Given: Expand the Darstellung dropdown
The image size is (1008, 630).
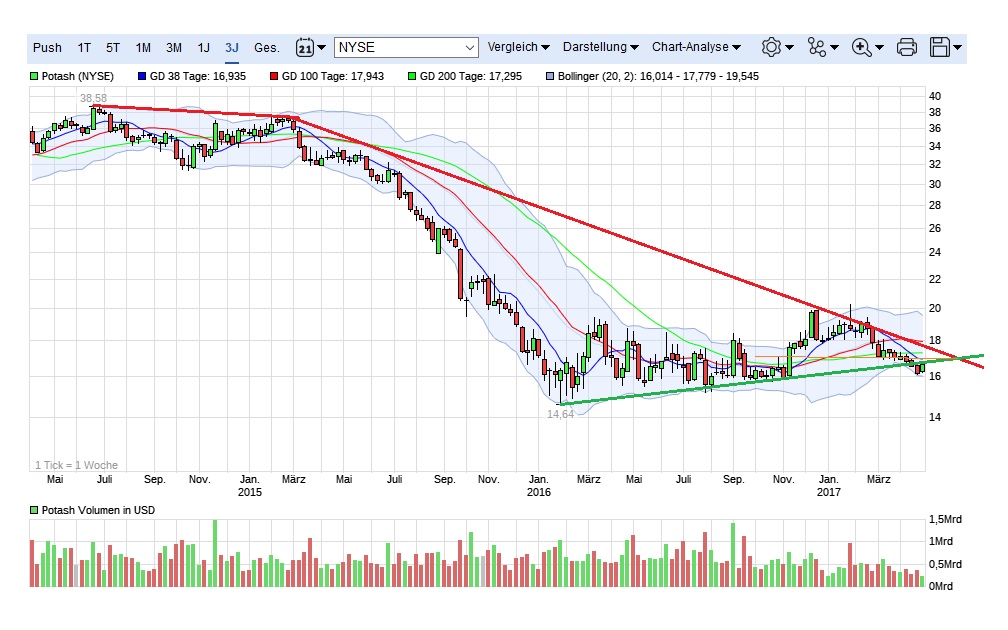Looking at the screenshot, I should point(597,46).
